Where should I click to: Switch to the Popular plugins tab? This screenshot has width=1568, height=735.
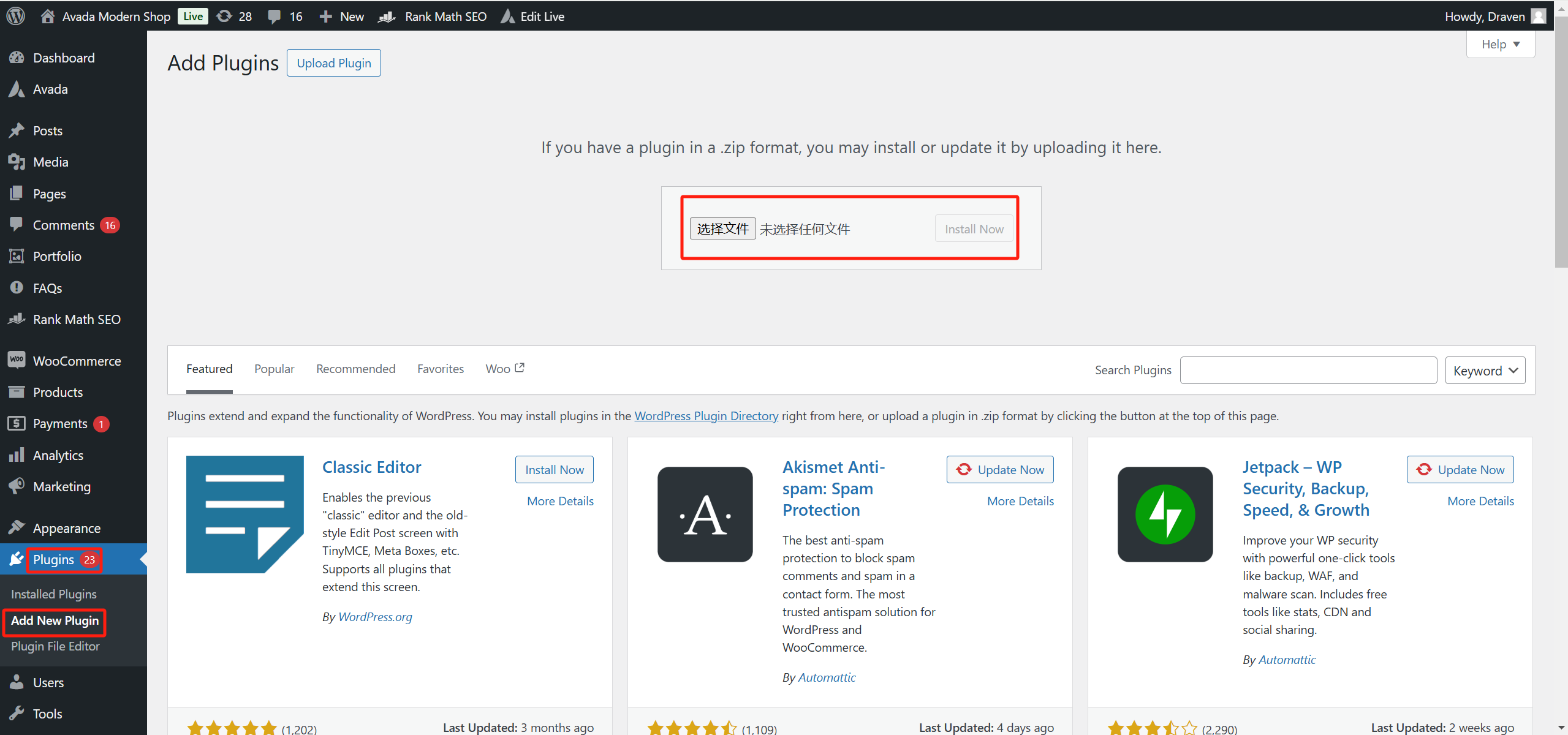274,368
